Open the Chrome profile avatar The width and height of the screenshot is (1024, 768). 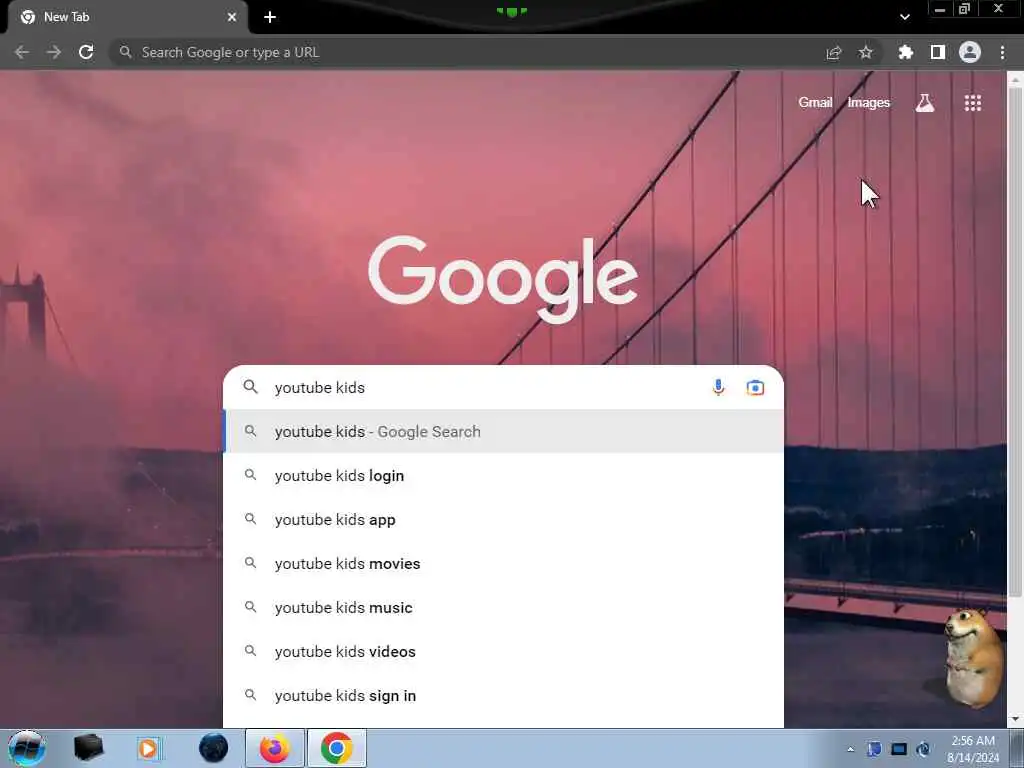(x=970, y=52)
